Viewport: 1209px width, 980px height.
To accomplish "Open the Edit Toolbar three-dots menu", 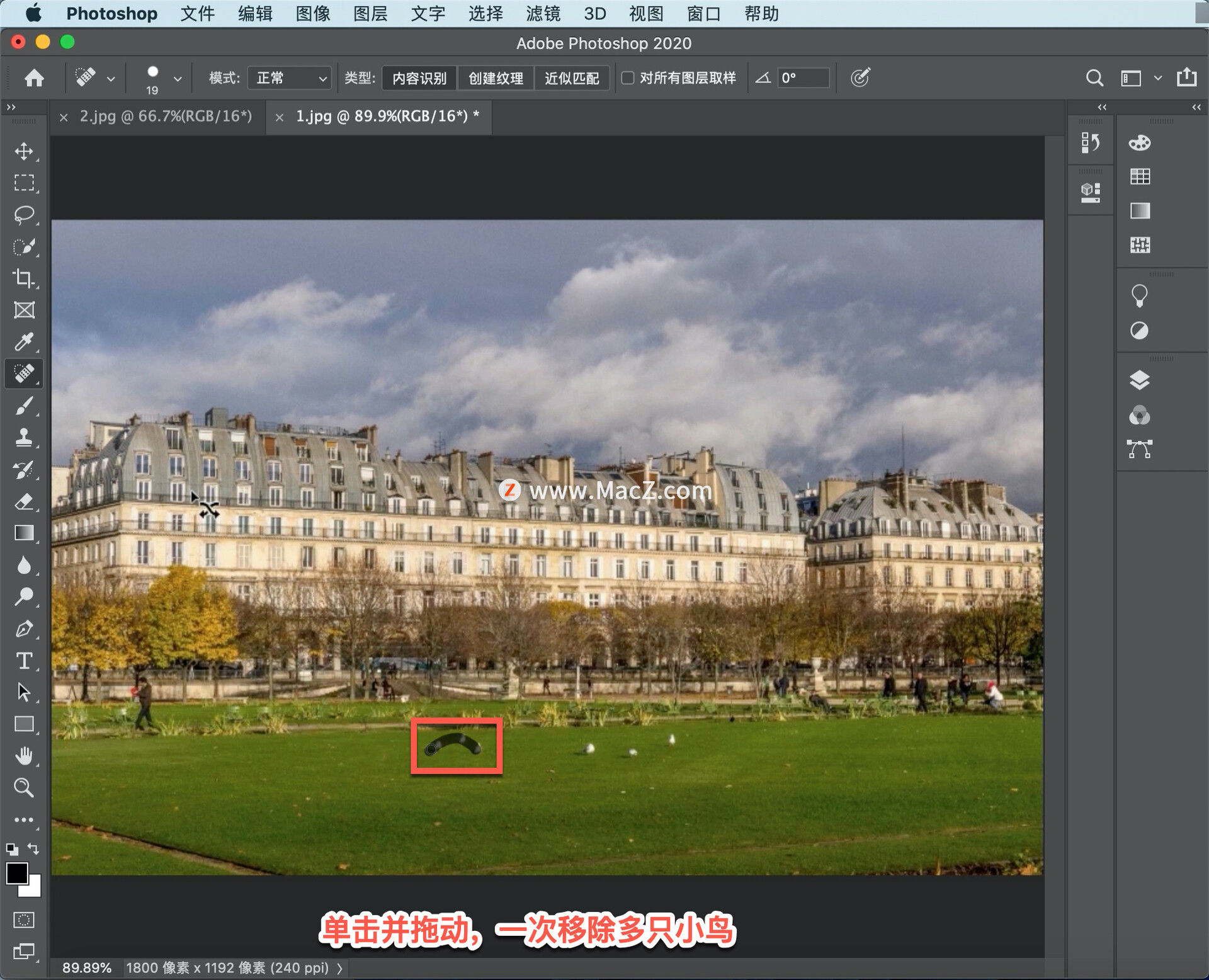I will 24,820.
